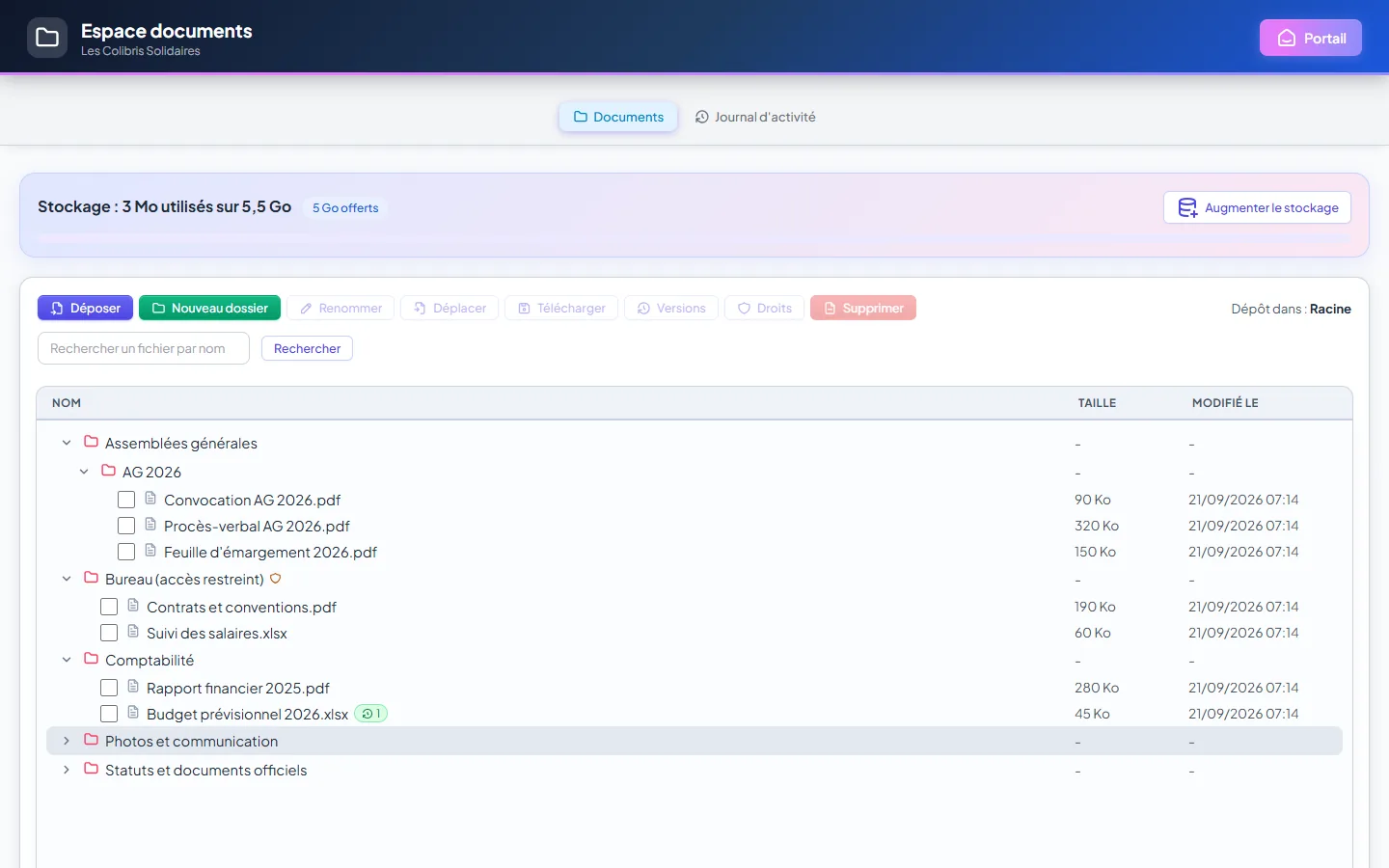Image resolution: width=1389 pixels, height=868 pixels.
Task: Click folder icon of Comptabilité
Action: click(92, 659)
